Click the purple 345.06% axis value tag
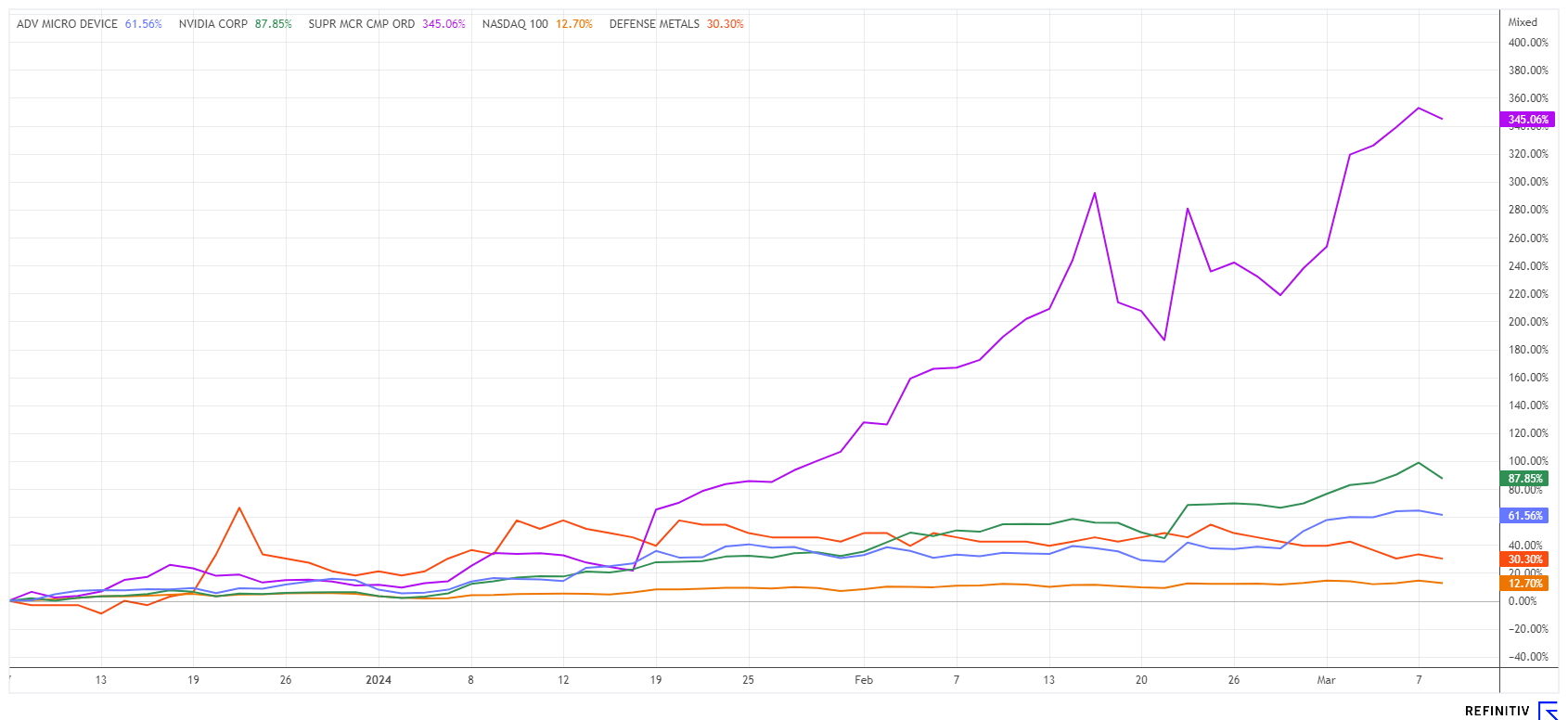 pyautogui.click(x=1526, y=120)
